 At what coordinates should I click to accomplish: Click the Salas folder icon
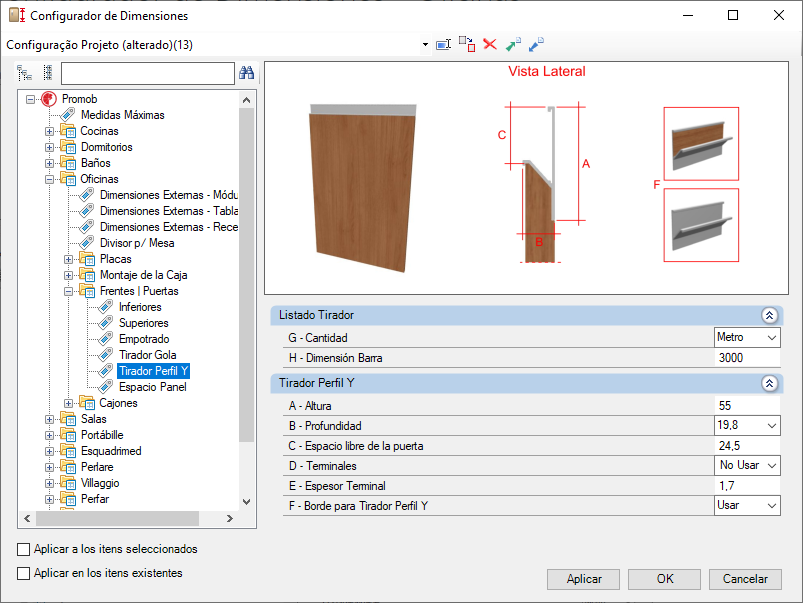pyautogui.click(x=68, y=419)
